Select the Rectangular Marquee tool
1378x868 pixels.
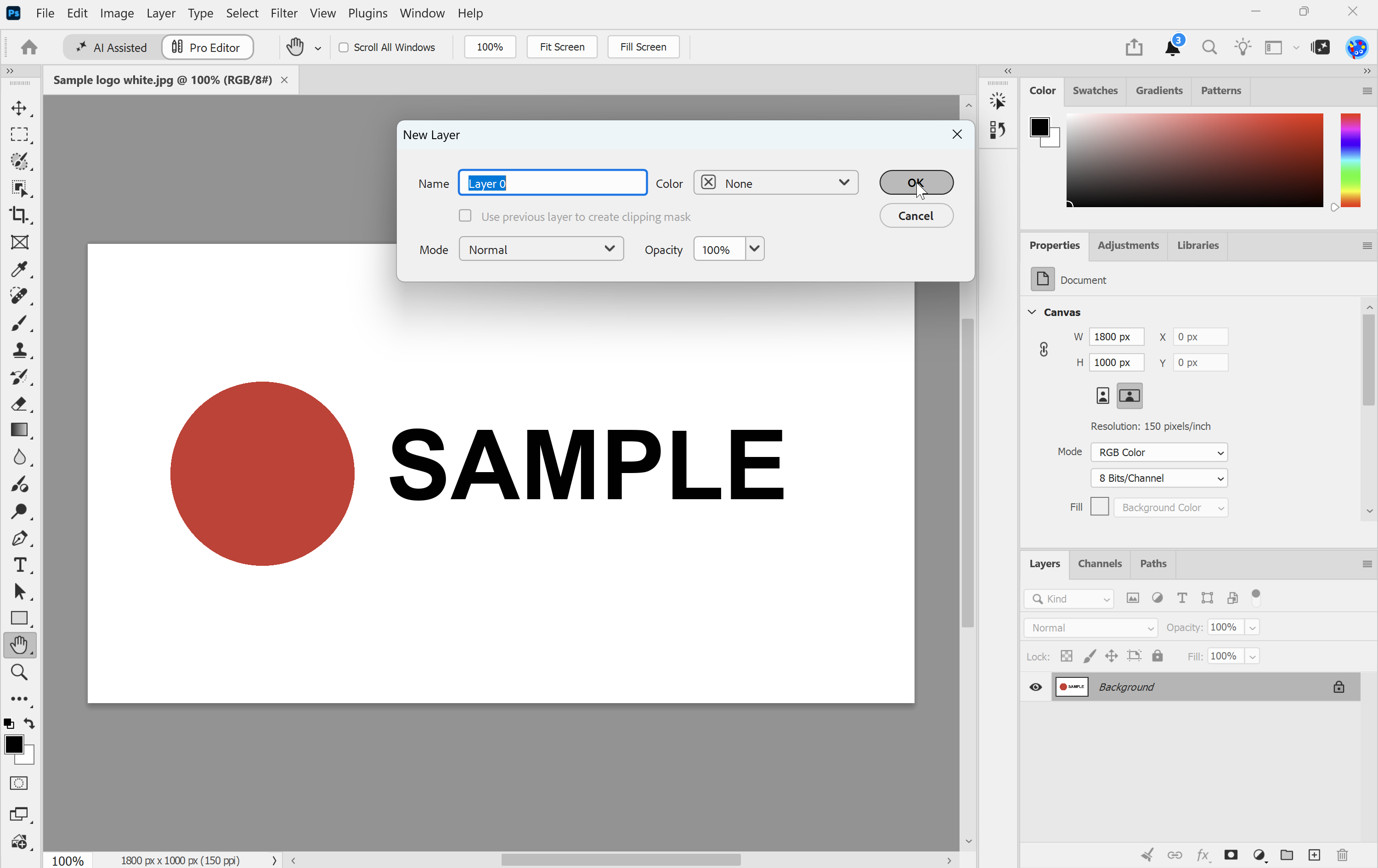tap(19, 135)
